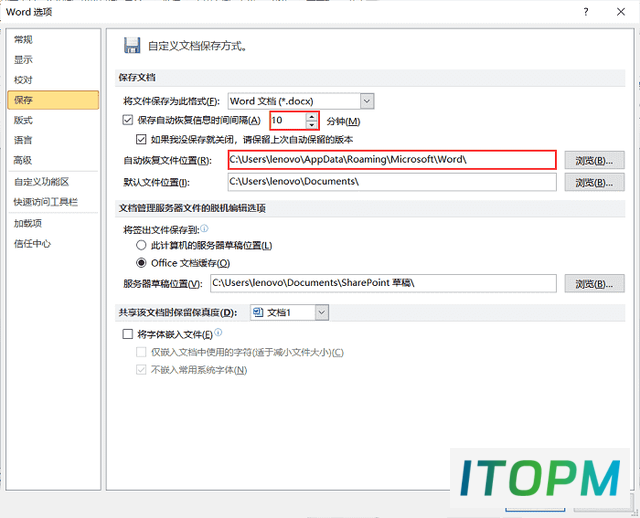This screenshot has height=518, width=640.
Task: Open 快速访问工具栏 settings
Action: [x=45, y=202]
